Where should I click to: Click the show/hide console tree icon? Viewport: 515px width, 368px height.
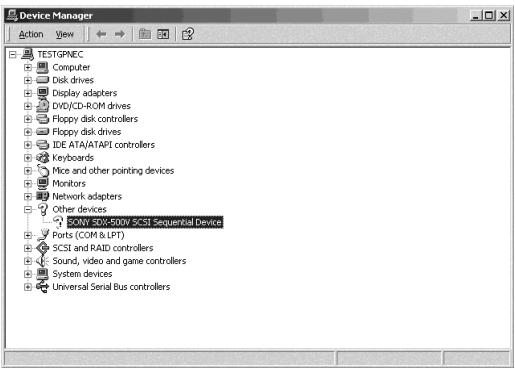163,34
